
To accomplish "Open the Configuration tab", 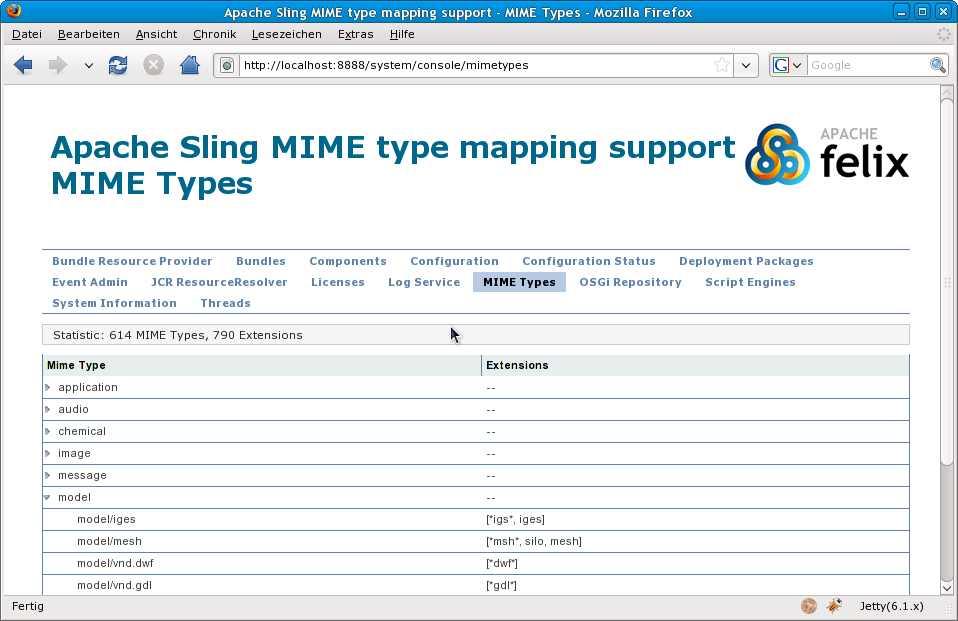I will pyautogui.click(x=454, y=261).
